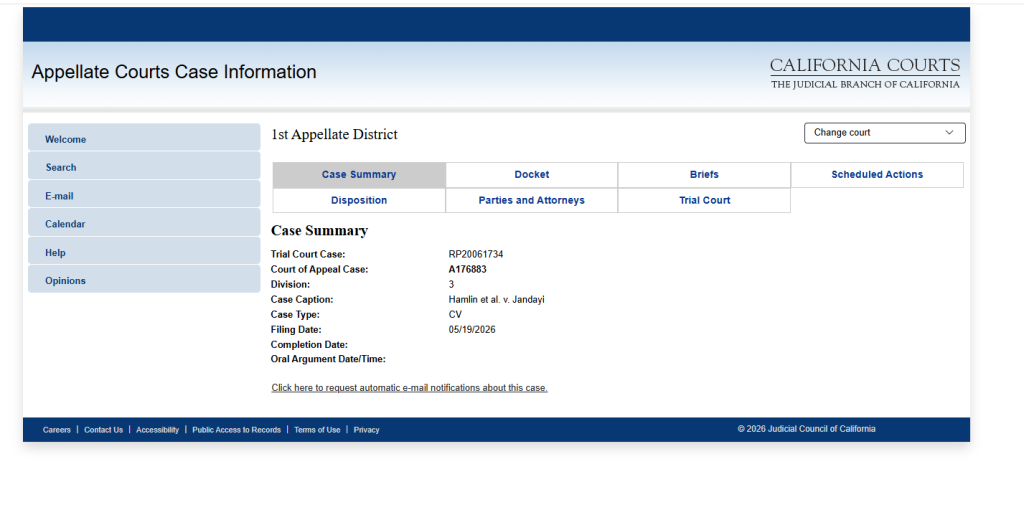
Task: Open Opinions in the sidebar
Action: pos(144,279)
